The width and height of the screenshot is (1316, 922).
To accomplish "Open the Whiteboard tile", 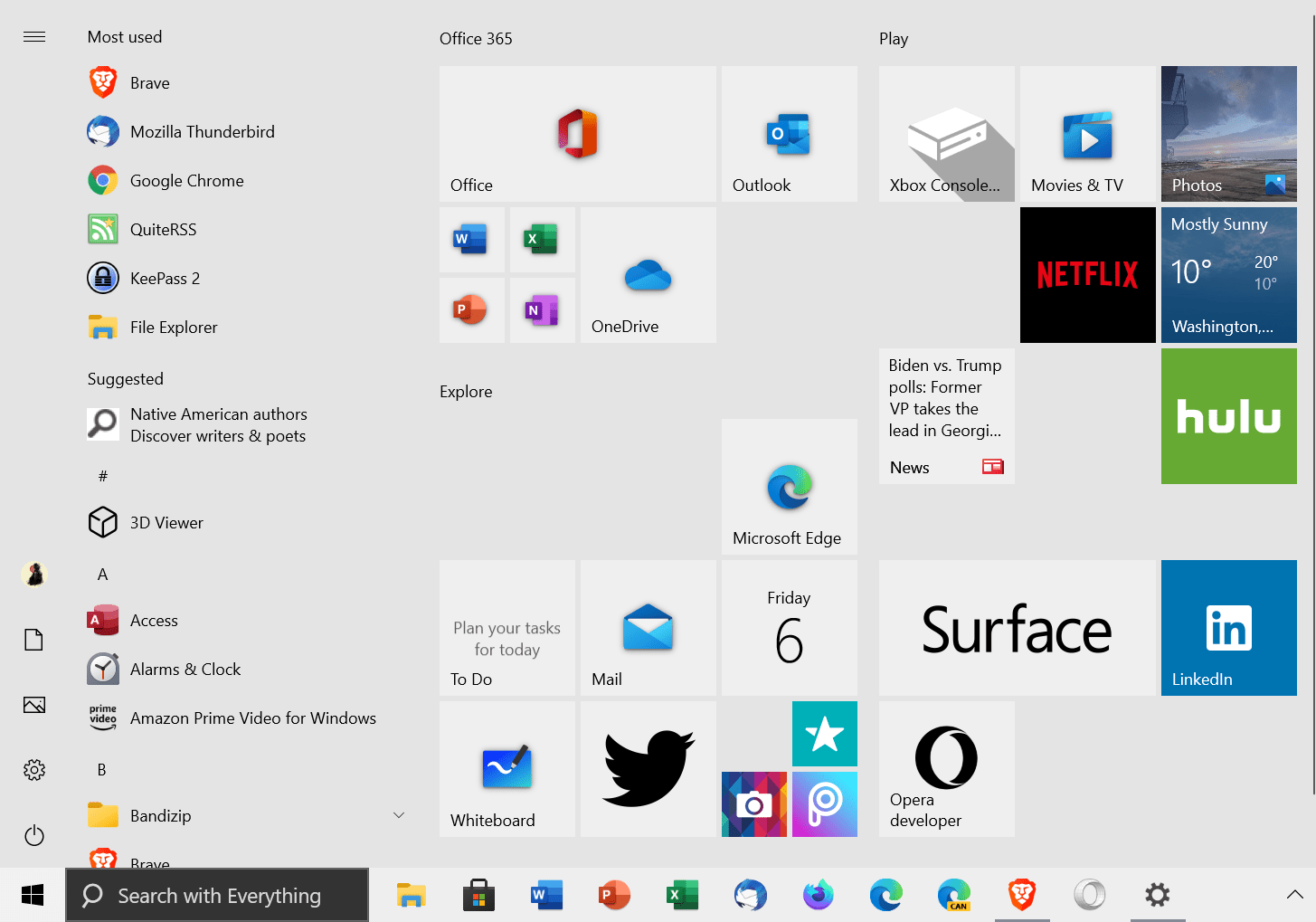I will click(507, 769).
